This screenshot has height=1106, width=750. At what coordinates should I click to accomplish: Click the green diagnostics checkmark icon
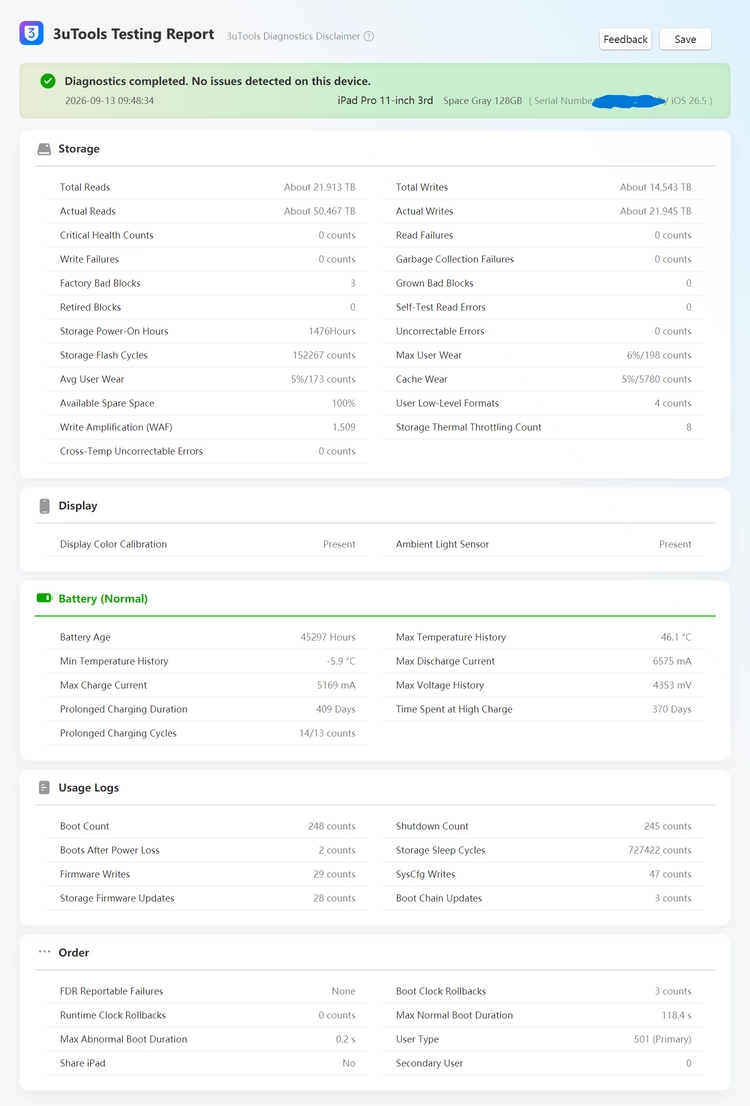(x=48, y=81)
